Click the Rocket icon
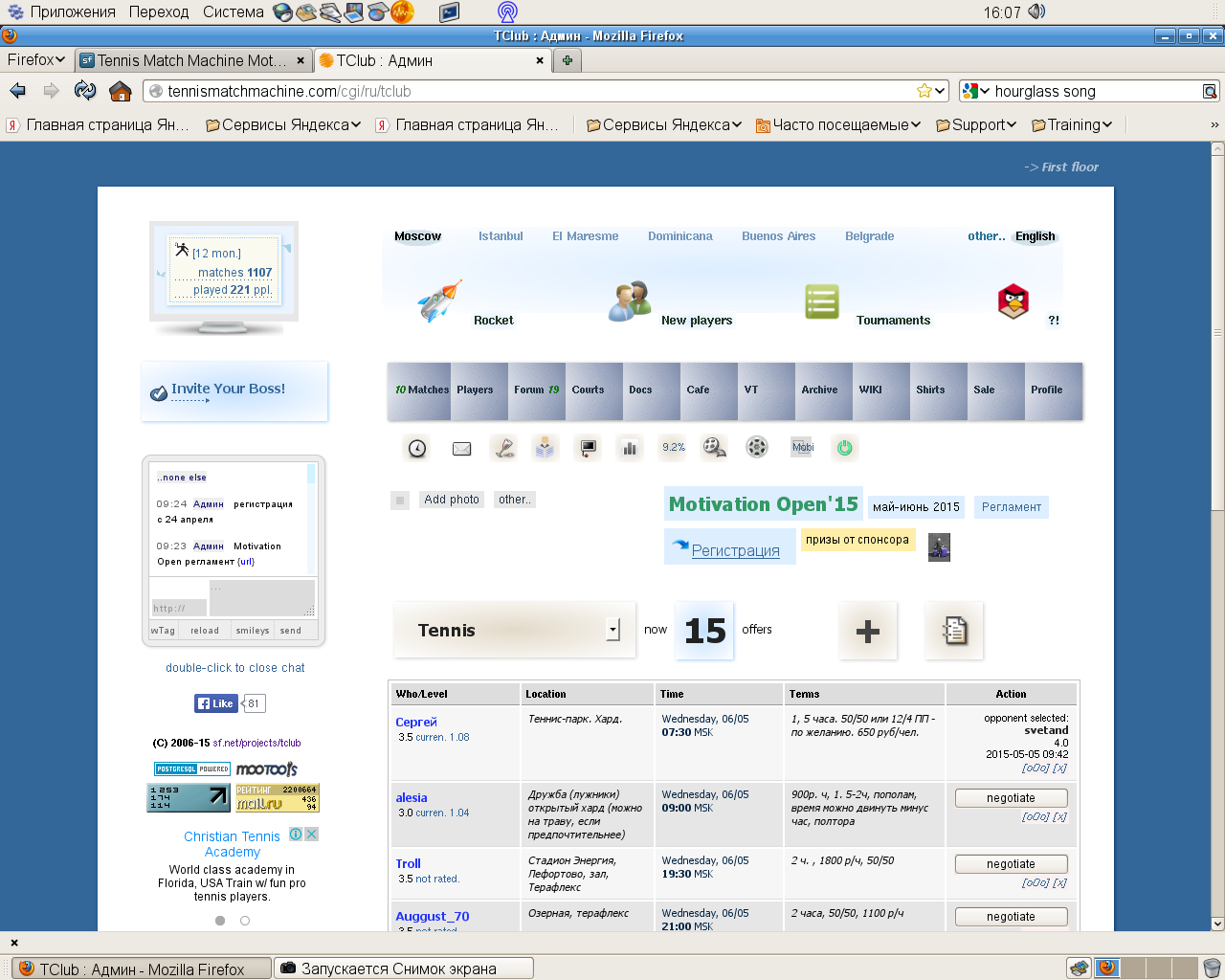This screenshot has height=980, width=1225. [x=439, y=301]
